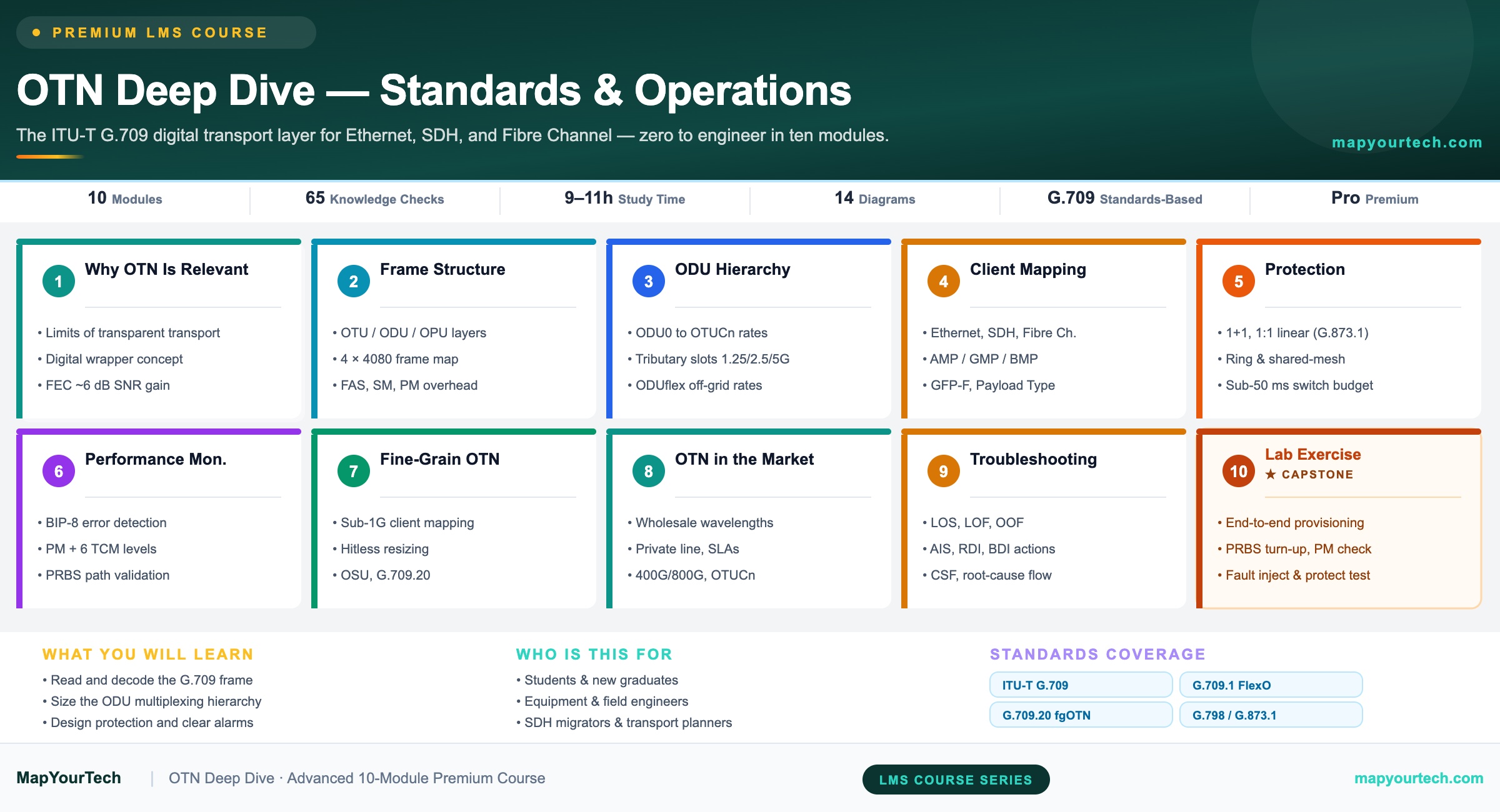1500x812 pixels.
Task: Click 'Sub-50 ms switch budget' bullet
Action: tap(1296, 385)
